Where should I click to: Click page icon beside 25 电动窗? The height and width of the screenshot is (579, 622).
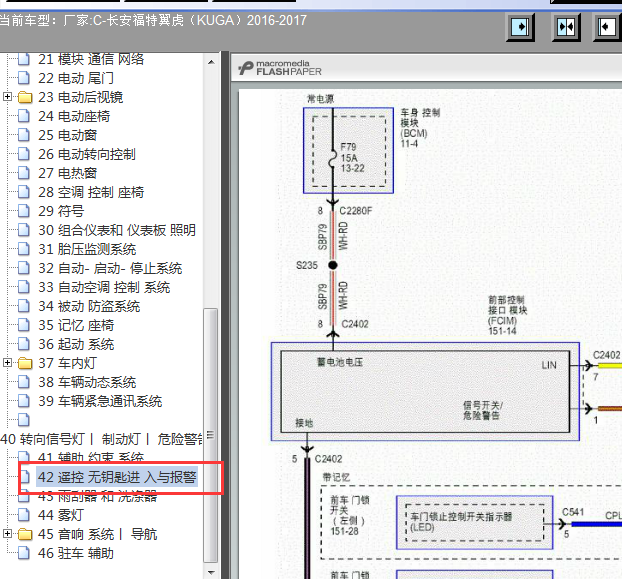24,135
